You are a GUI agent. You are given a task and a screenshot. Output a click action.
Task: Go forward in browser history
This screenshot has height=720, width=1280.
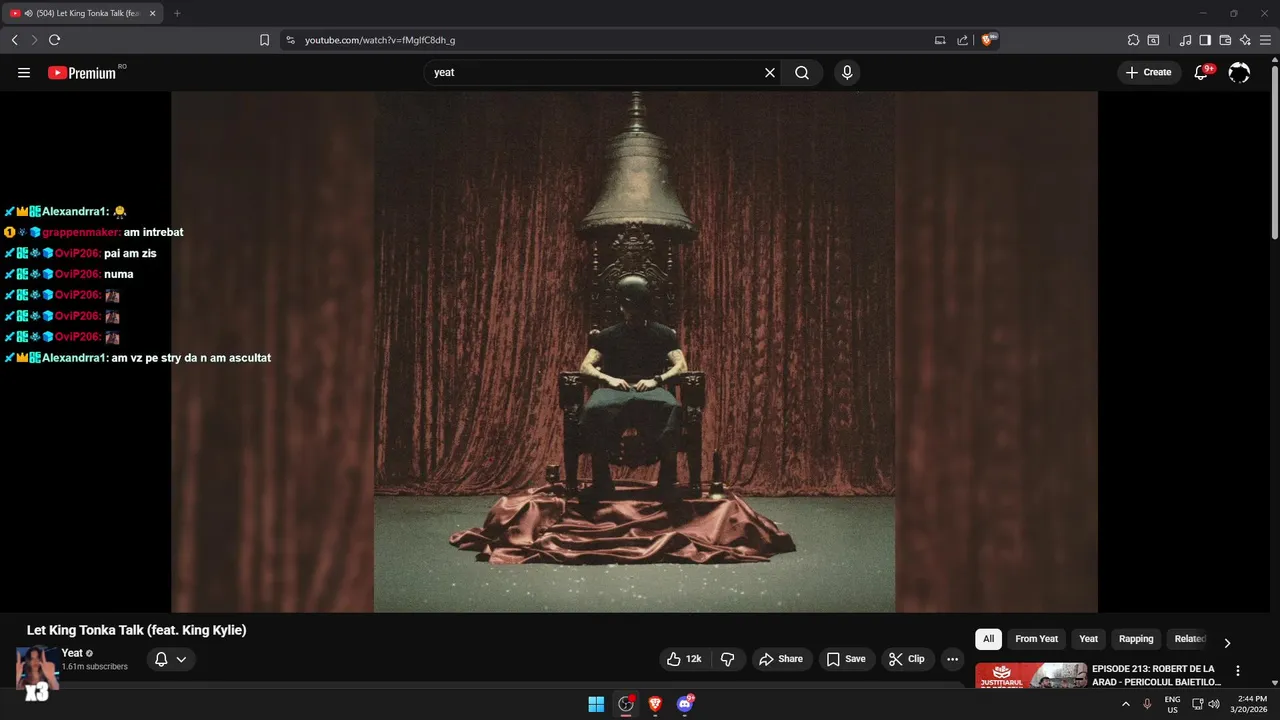pyautogui.click(x=34, y=40)
